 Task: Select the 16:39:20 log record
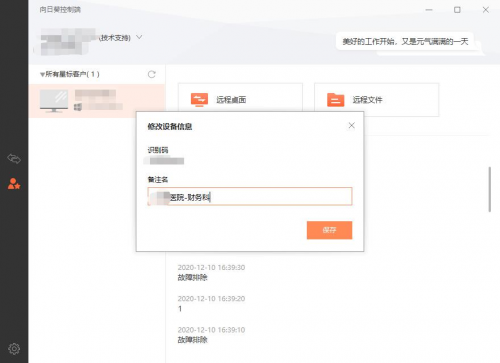click(x=211, y=303)
